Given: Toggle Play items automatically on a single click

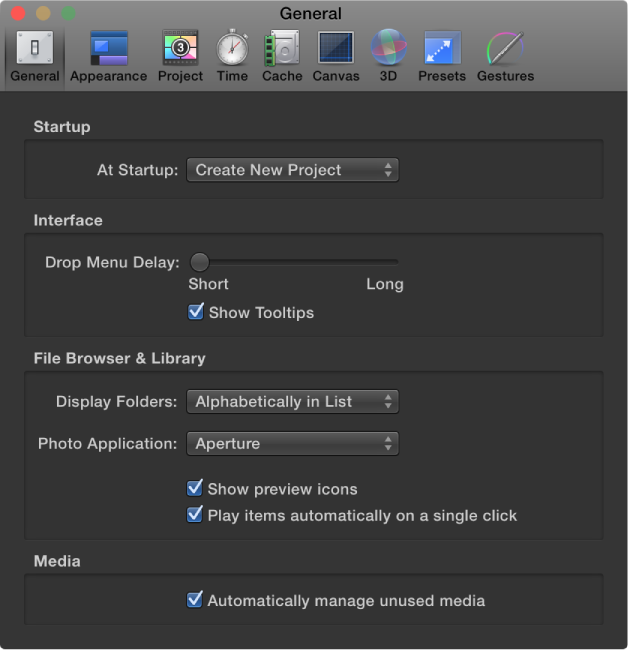Looking at the screenshot, I should coord(194,514).
